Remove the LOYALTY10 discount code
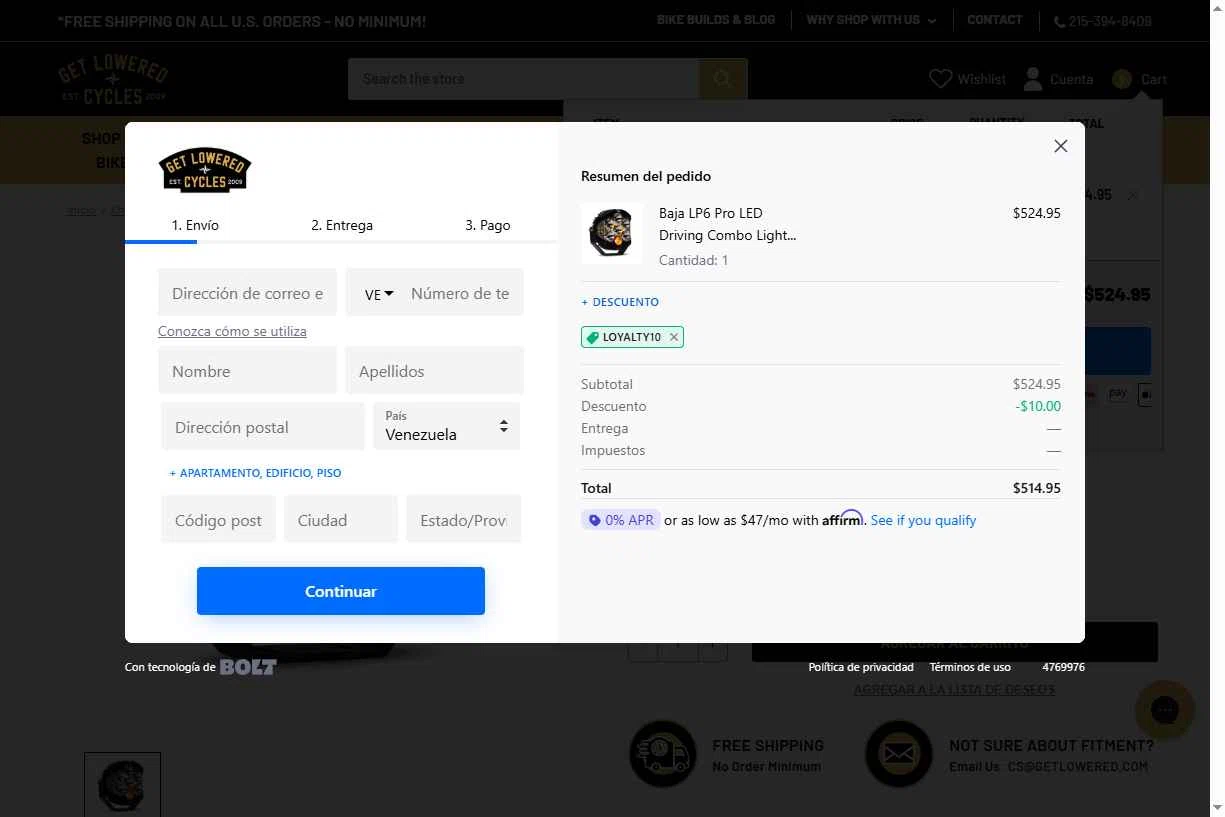 click(x=674, y=337)
